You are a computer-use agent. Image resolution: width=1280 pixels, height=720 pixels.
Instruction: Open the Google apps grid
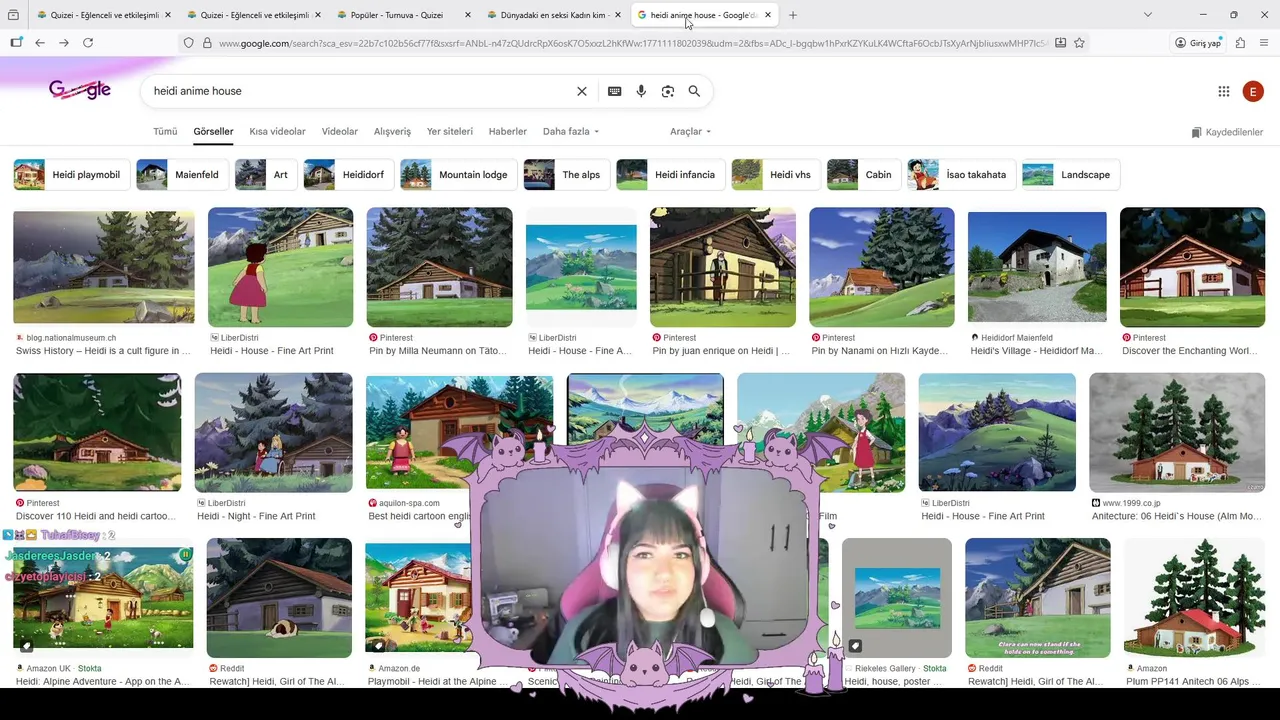(1224, 91)
